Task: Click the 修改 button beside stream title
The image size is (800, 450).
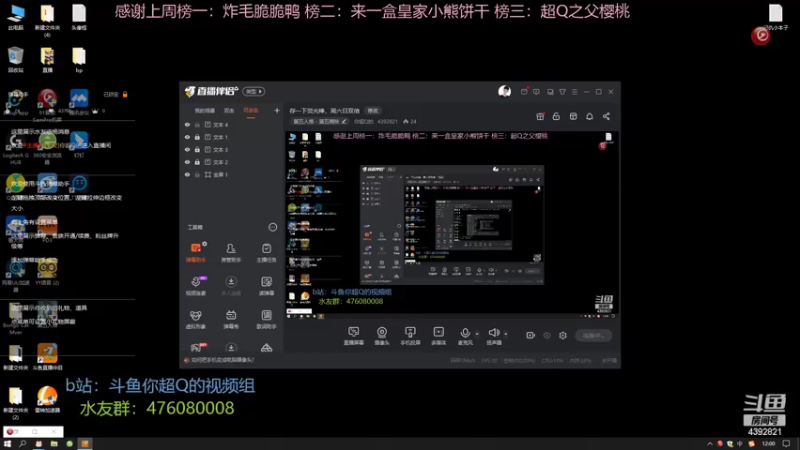Action: point(373,111)
